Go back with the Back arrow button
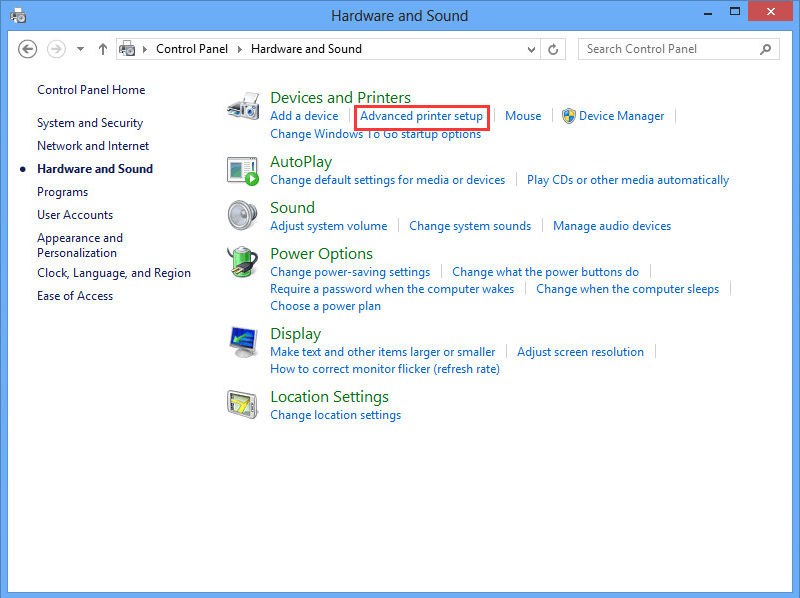The width and height of the screenshot is (800, 598). 28,49
